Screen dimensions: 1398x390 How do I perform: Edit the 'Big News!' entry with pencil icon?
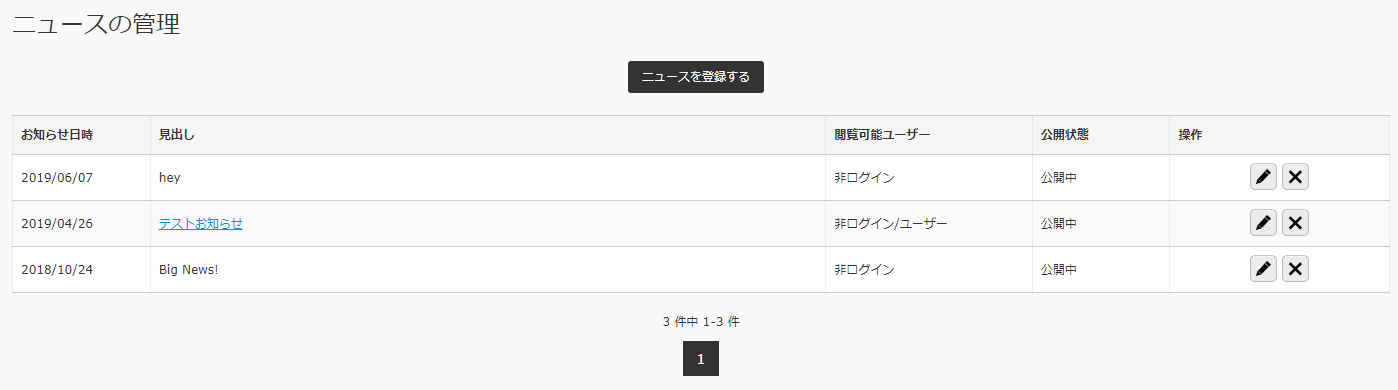tap(1263, 269)
